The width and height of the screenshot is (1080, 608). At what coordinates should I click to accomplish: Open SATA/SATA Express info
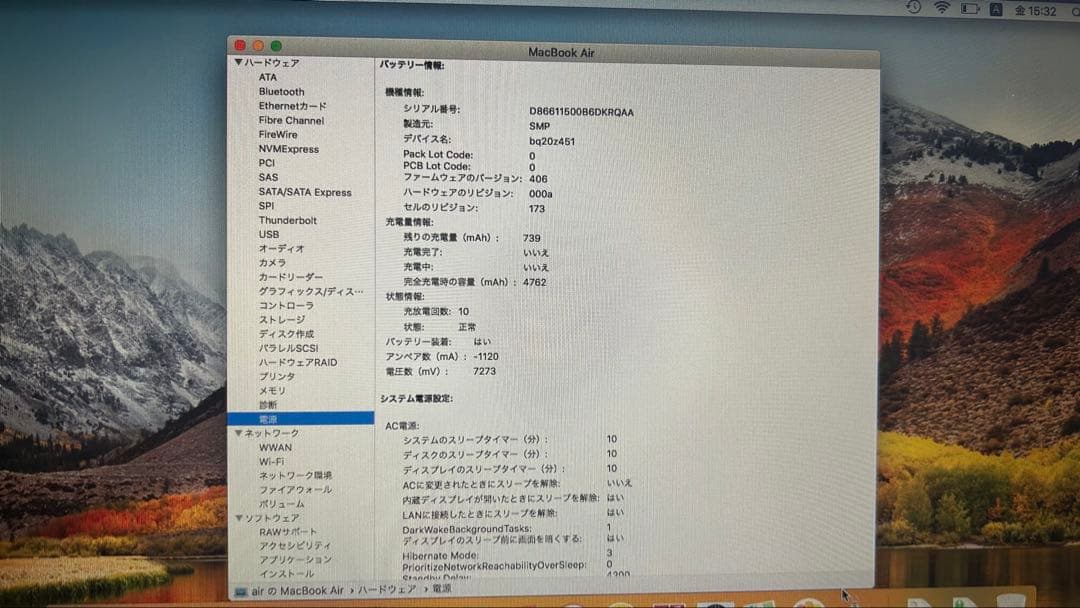304,192
